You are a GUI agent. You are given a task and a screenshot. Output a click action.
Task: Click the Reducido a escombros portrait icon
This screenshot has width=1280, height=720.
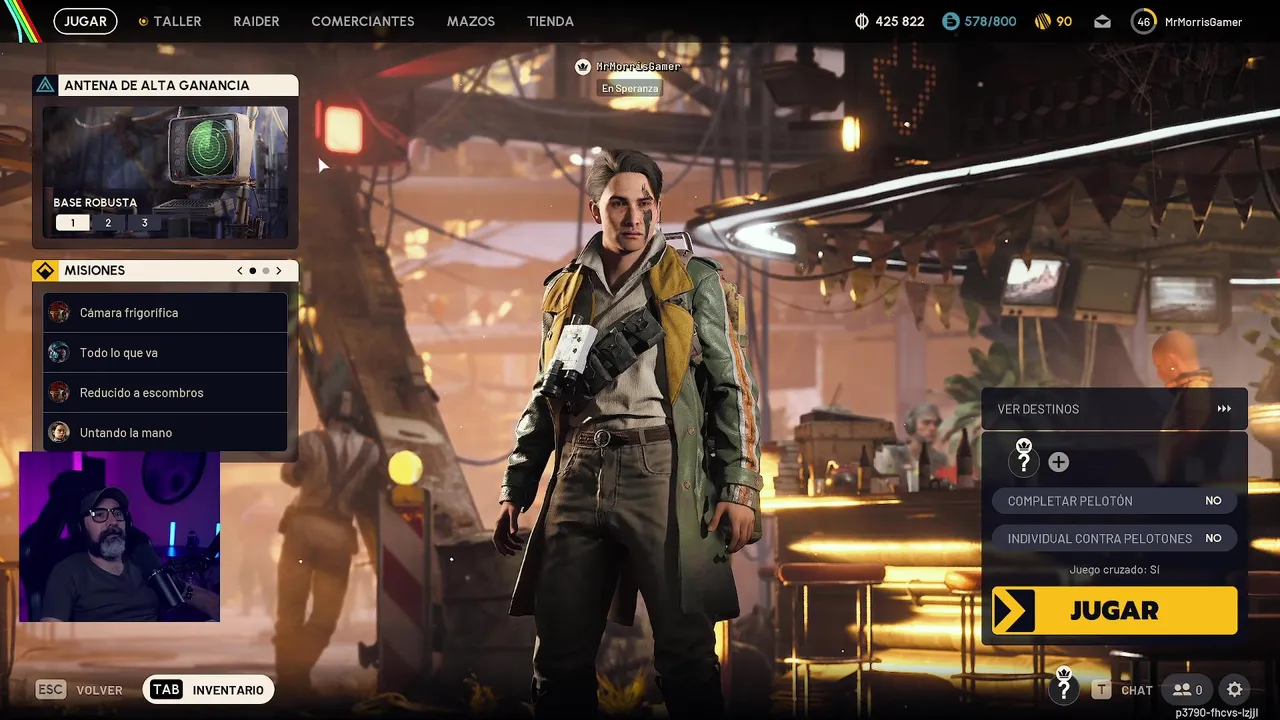[59, 392]
